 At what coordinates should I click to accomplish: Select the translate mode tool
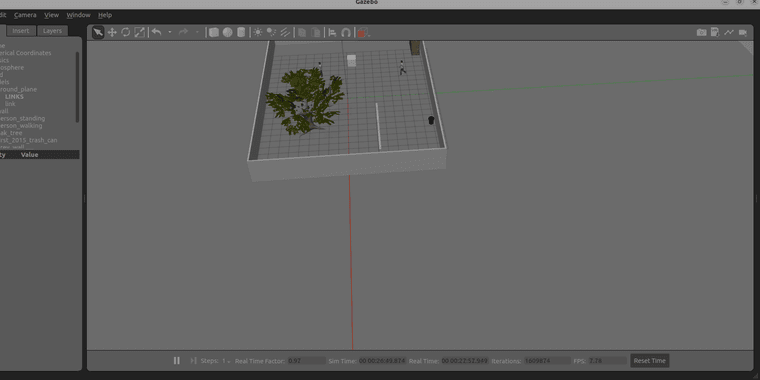coord(112,32)
